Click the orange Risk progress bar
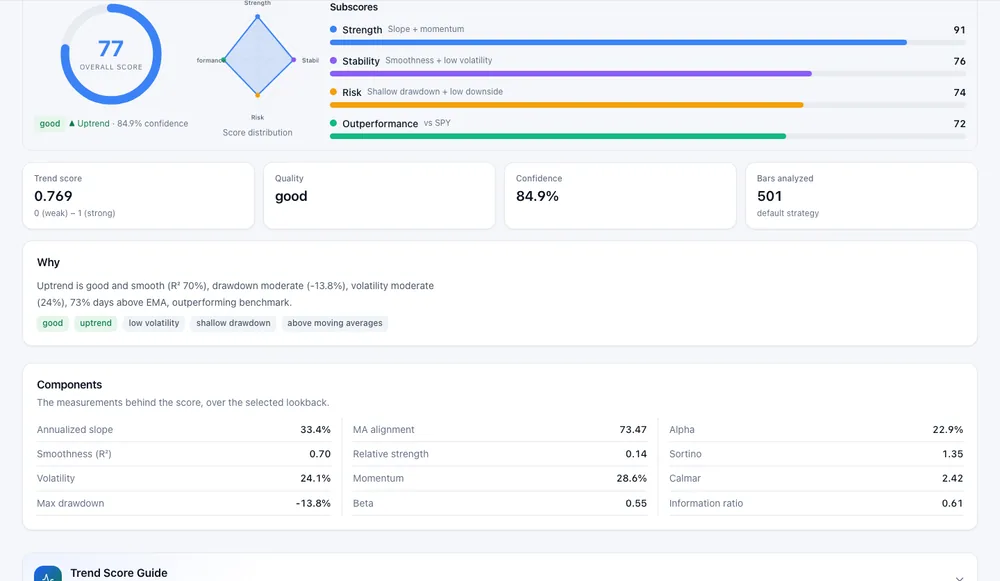Viewport: 1000px width, 581px height. [566, 105]
